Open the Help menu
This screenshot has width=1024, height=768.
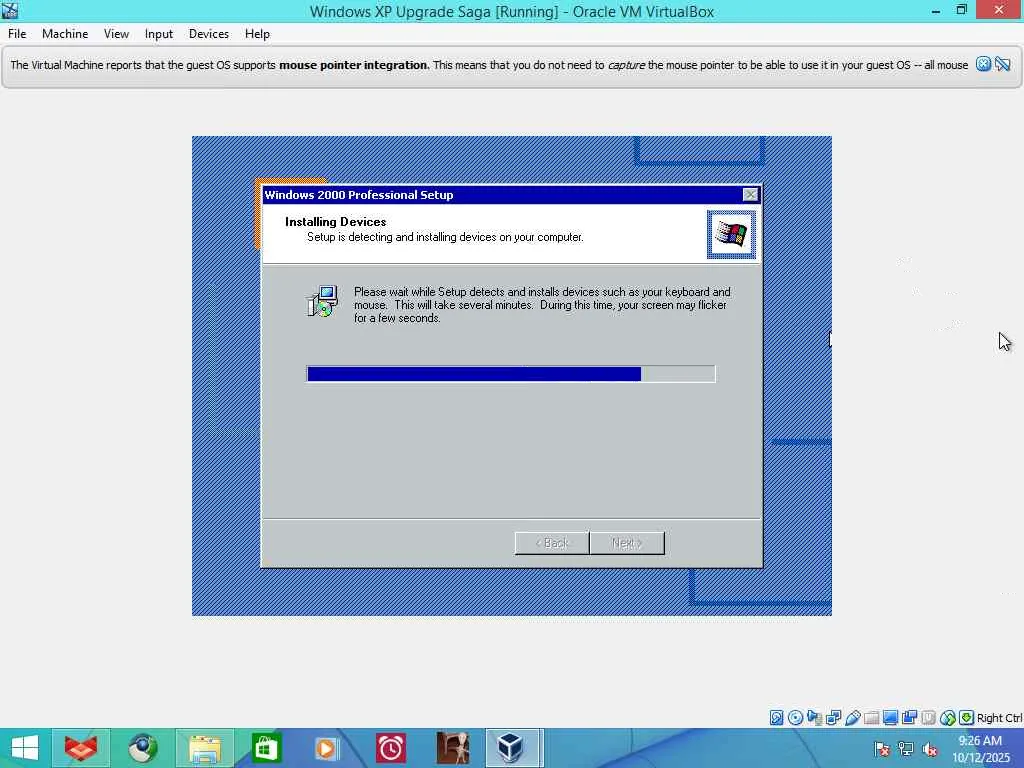tap(257, 34)
